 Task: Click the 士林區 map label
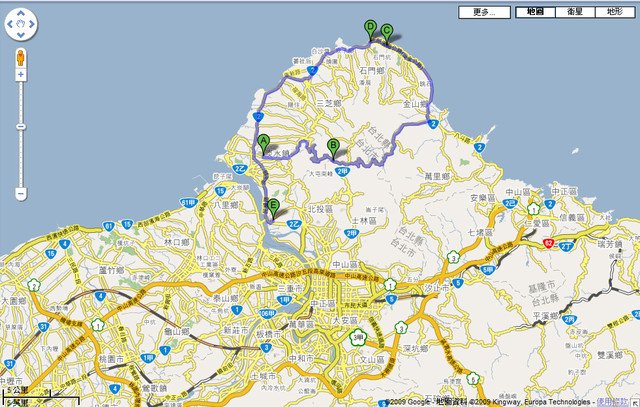[x=364, y=221]
